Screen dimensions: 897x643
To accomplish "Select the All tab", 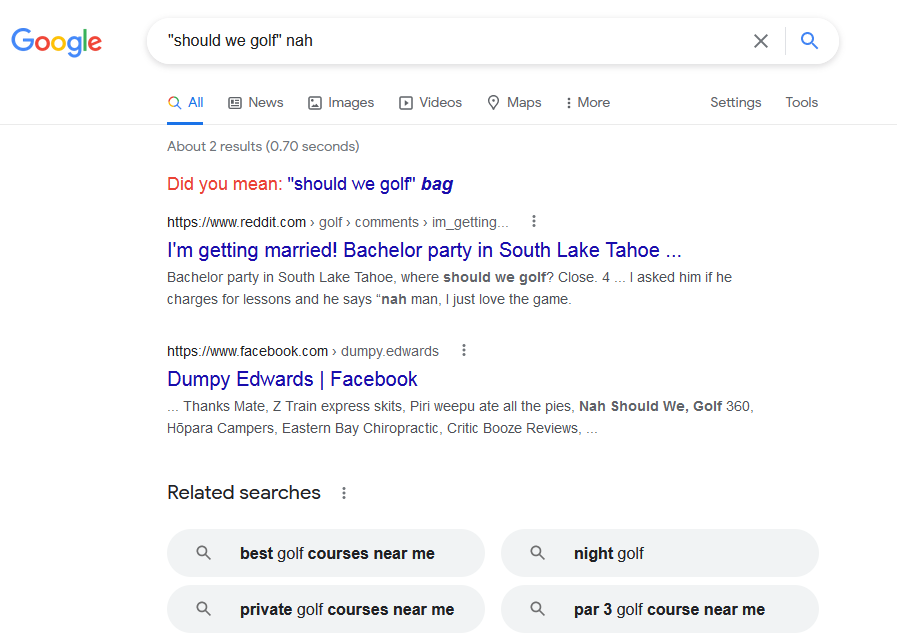I will 185,102.
